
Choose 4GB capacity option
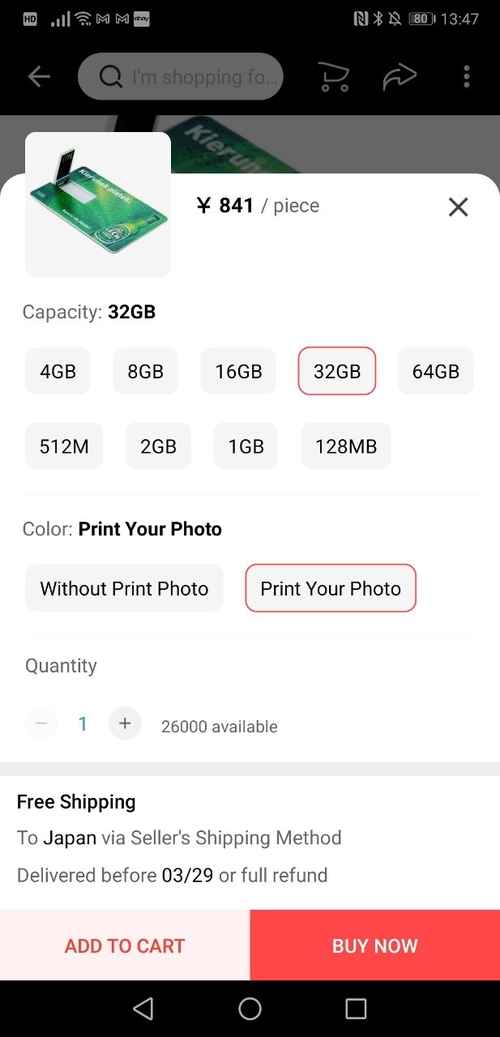pos(58,371)
